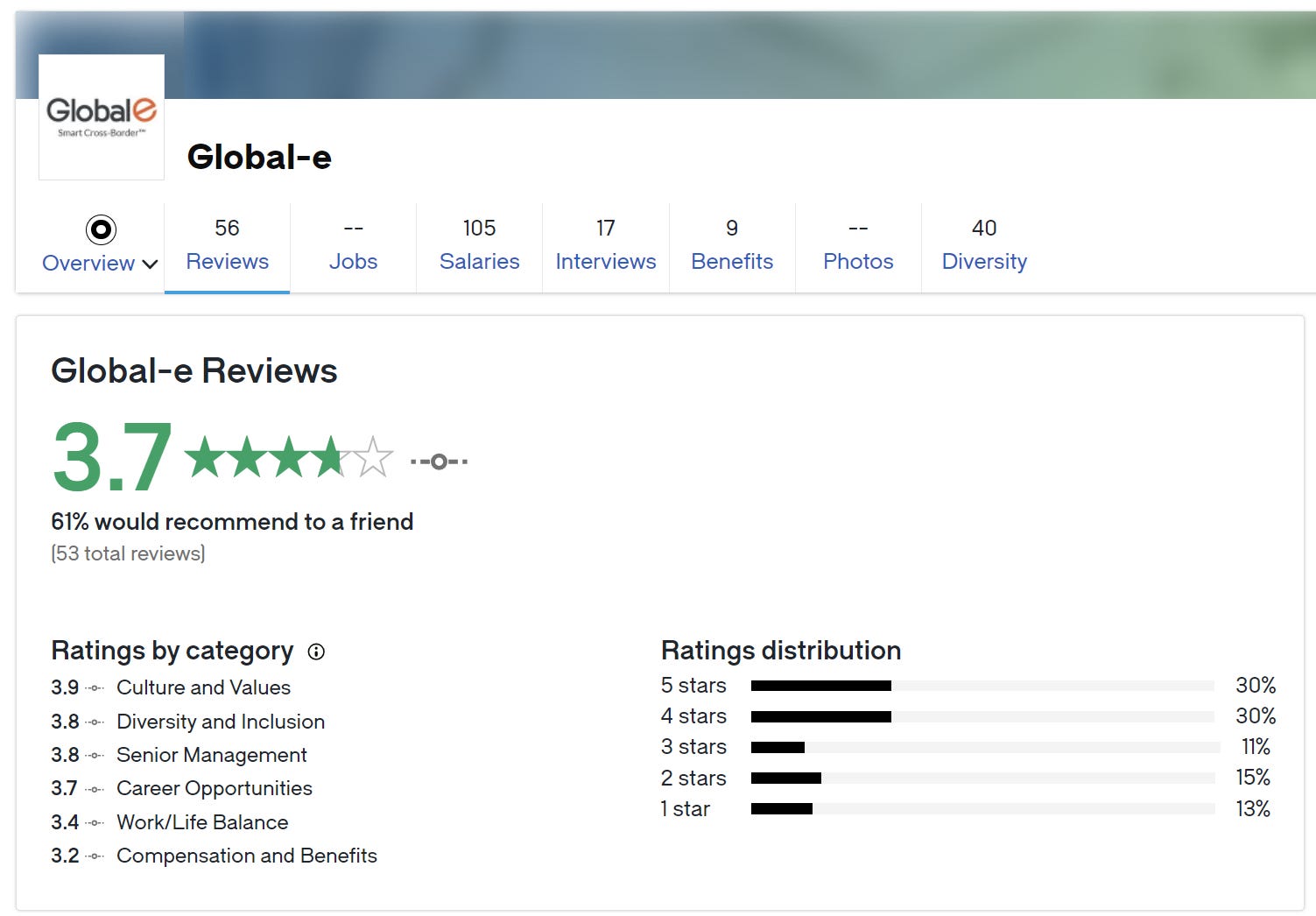Click the 'Global-e' company name title
This screenshot has width=1316, height=916.
pyautogui.click(x=259, y=158)
